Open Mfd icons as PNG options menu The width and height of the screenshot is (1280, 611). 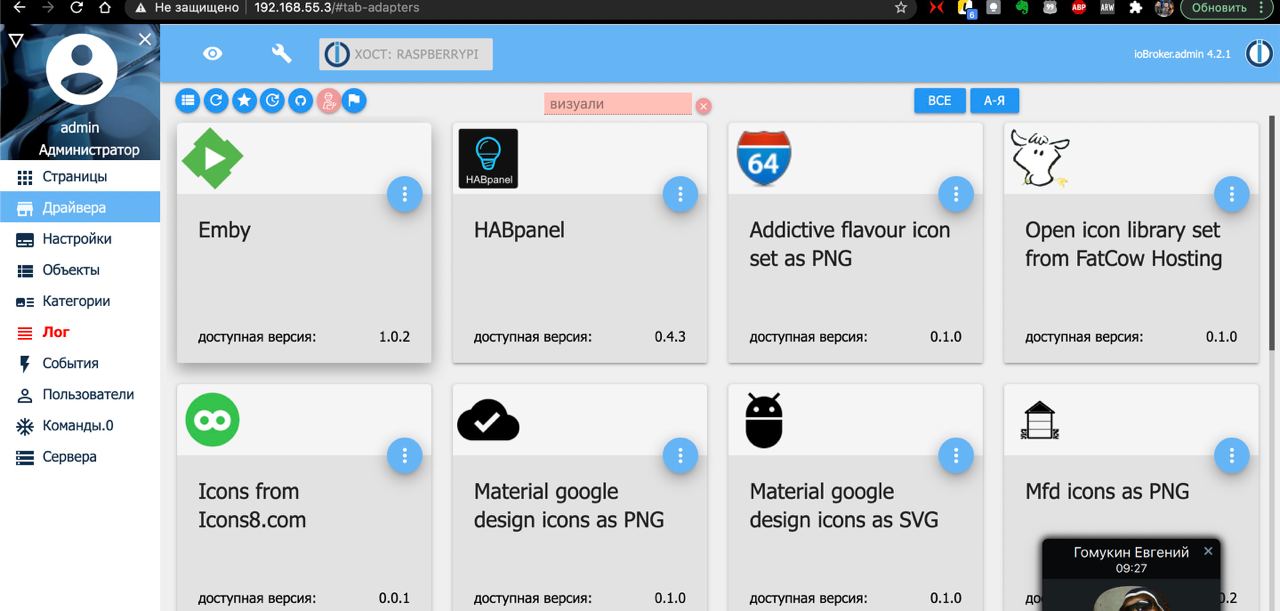1231,455
